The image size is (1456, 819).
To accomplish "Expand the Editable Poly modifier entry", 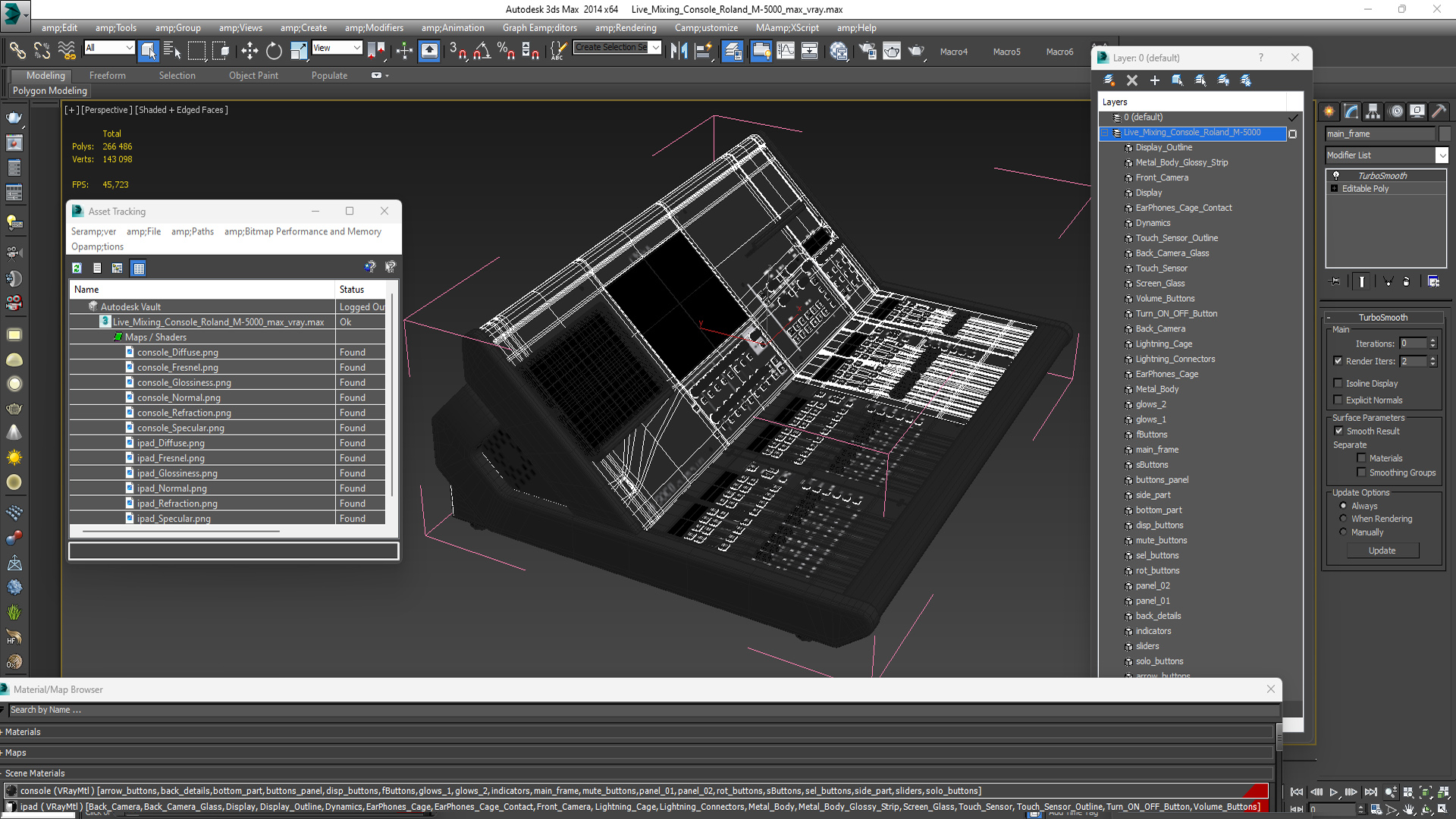I will pyautogui.click(x=1335, y=188).
